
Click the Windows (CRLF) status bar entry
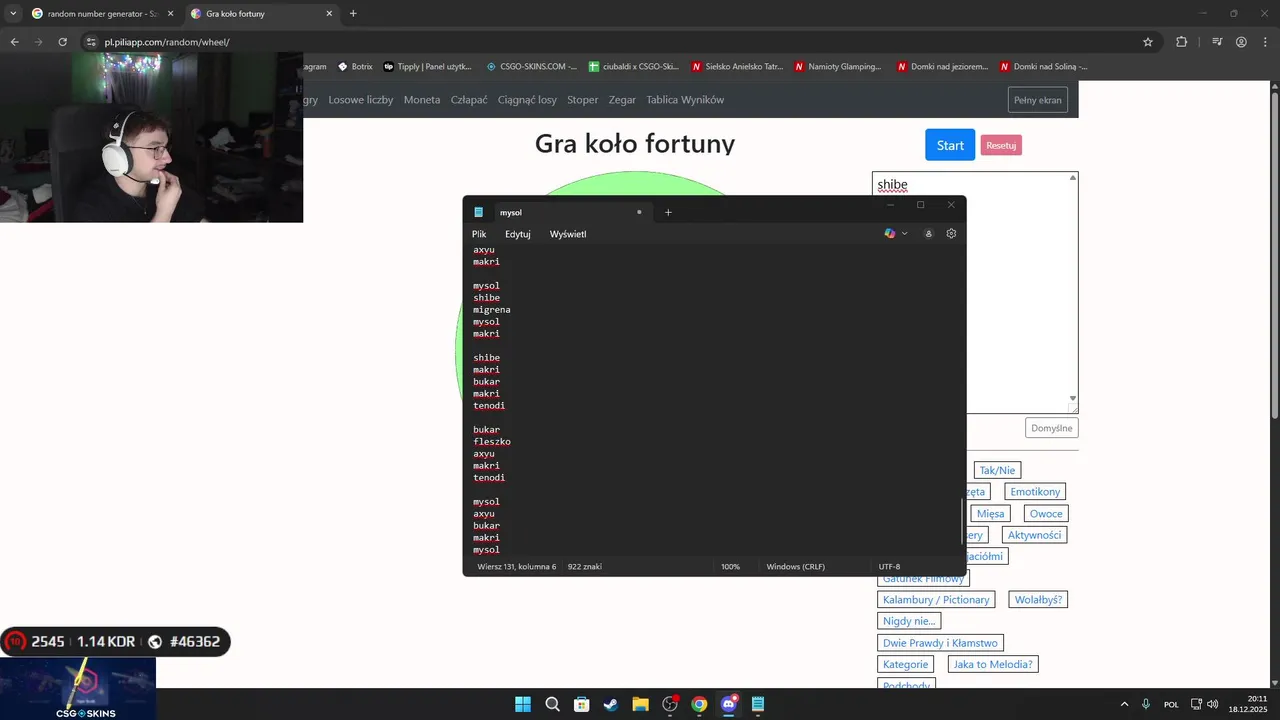tap(796, 566)
